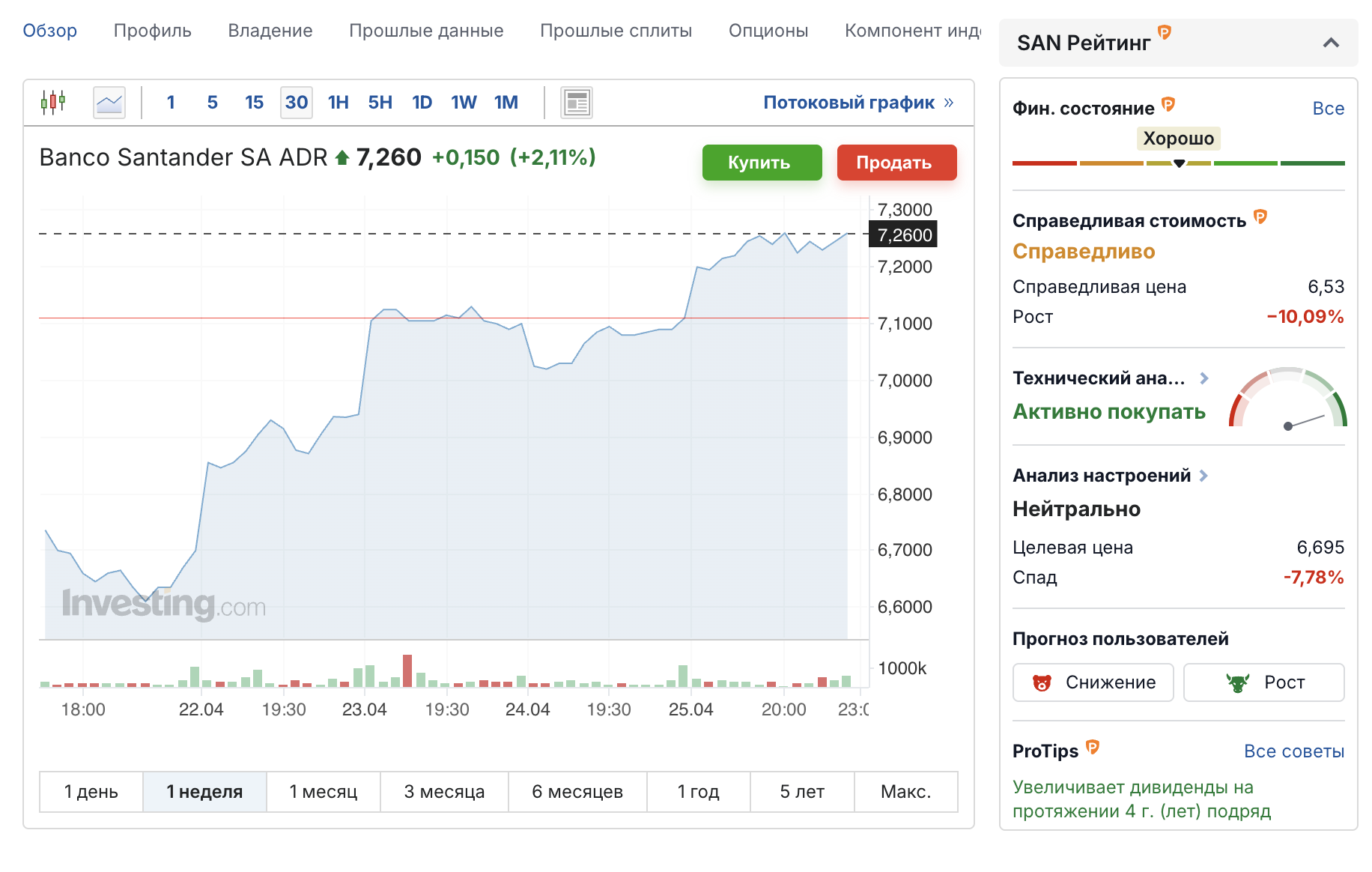1372x872 pixels.
Task: Open Потоковый график double chevron
Action: coord(949,103)
